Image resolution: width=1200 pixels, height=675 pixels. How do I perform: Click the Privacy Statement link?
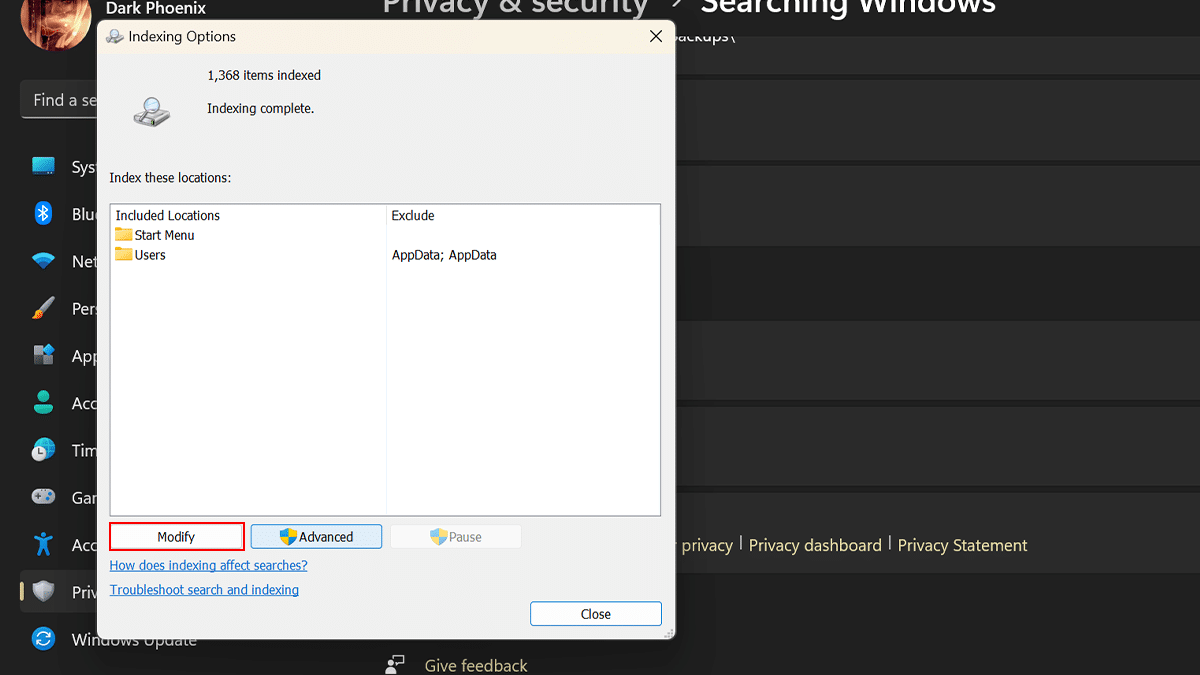[x=962, y=545]
